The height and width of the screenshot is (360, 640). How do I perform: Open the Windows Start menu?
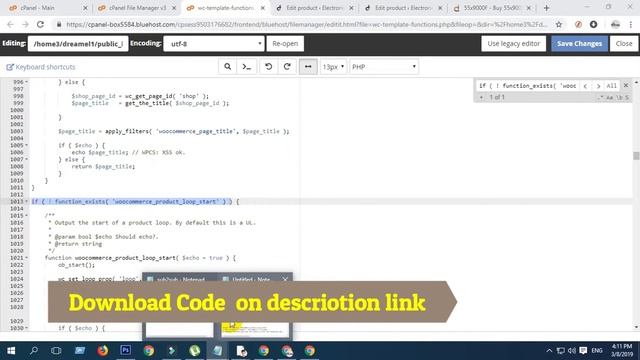tap(11, 351)
